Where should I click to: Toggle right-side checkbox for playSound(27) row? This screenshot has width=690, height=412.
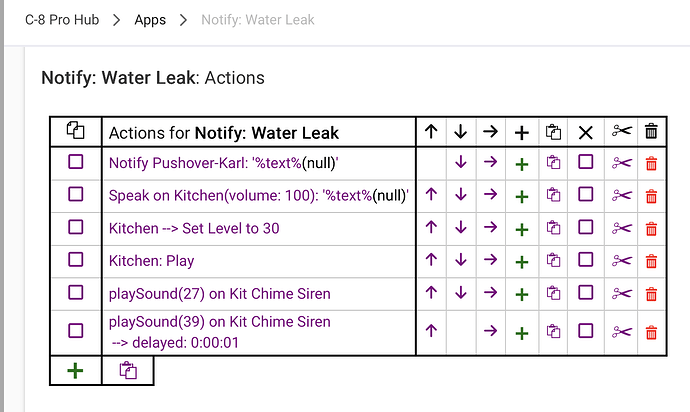pyautogui.click(x=586, y=292)
